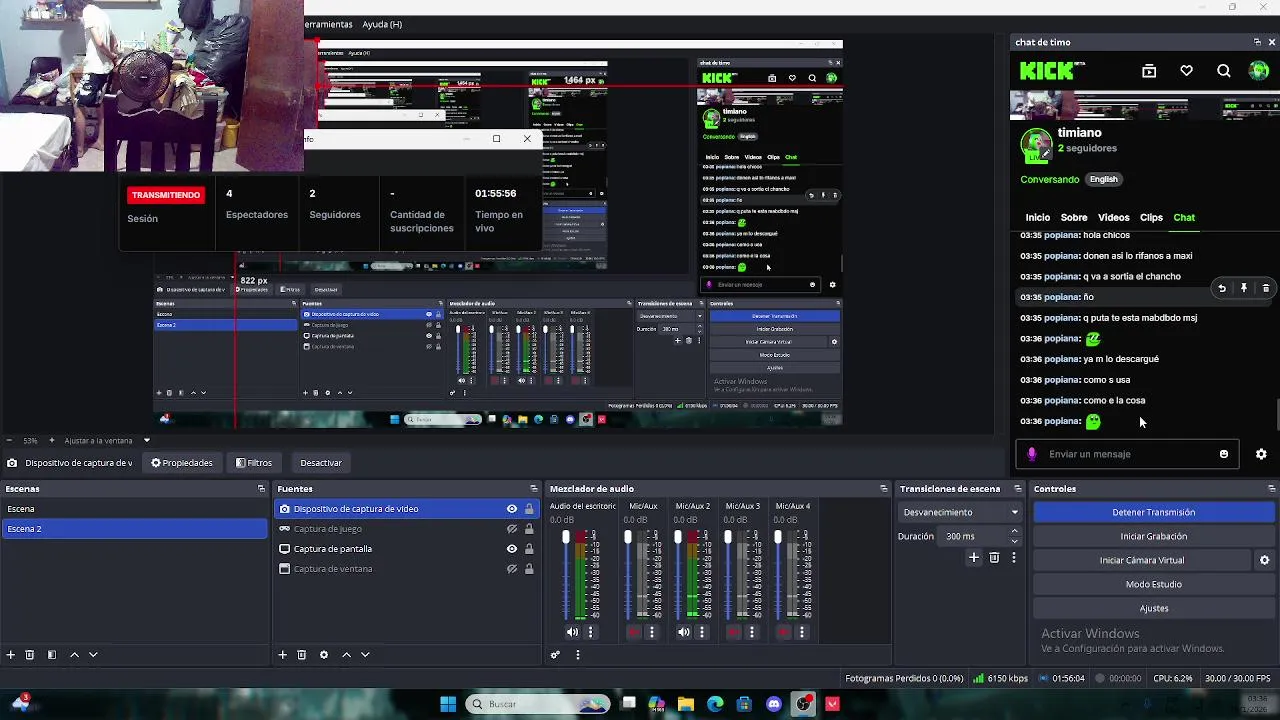This screenshot has height=720, width=1280.
Task: Open Kick browse icon next to heart
Action: [x=1149, y=71]
